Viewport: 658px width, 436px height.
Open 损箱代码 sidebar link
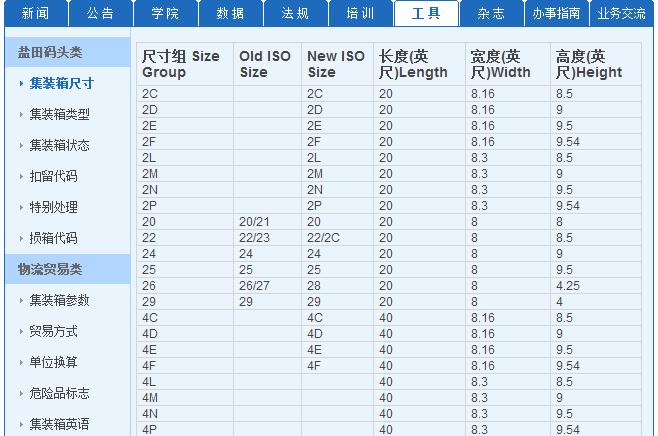click(53, 238)
